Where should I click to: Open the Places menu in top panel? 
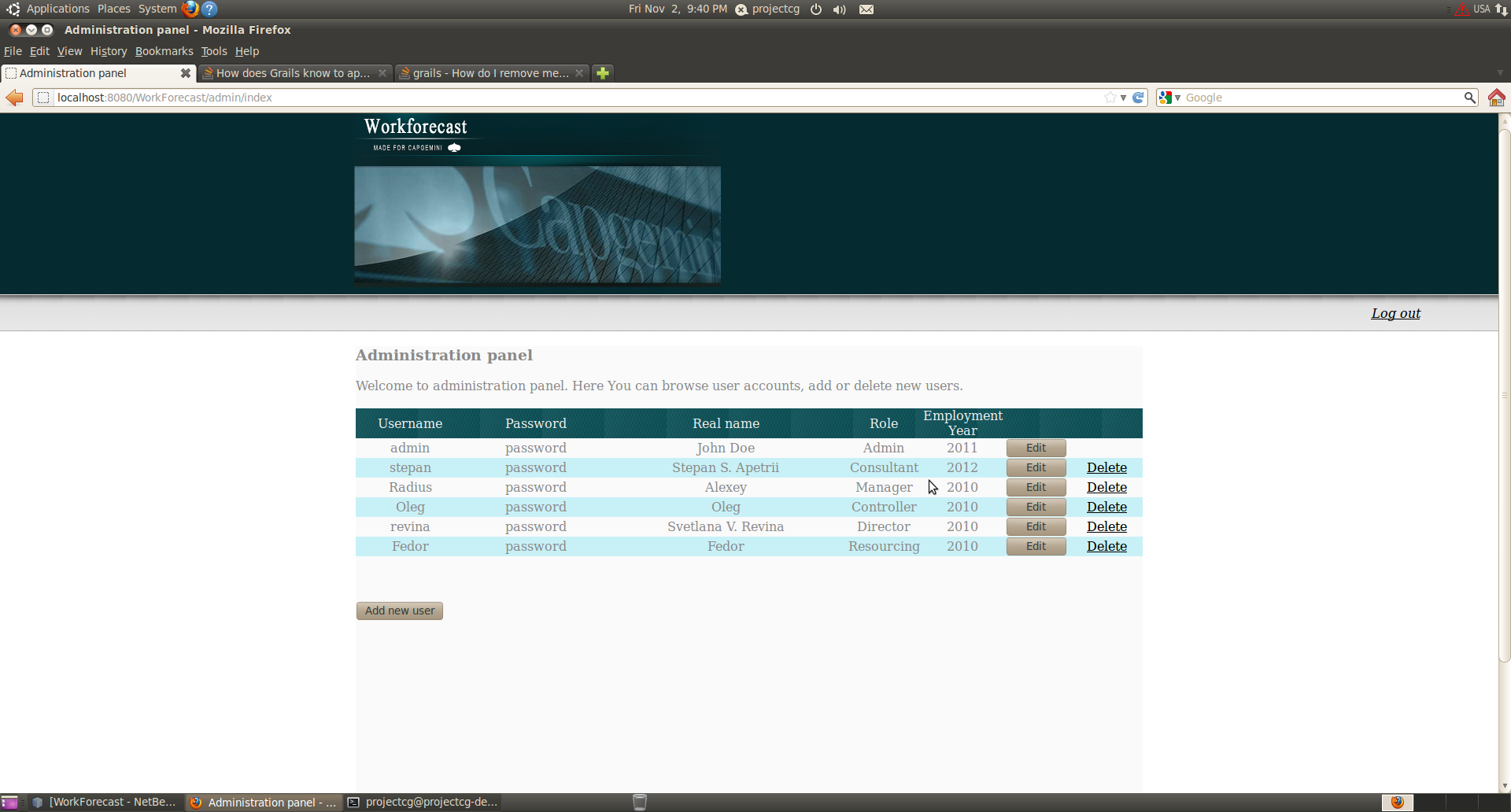114,9
